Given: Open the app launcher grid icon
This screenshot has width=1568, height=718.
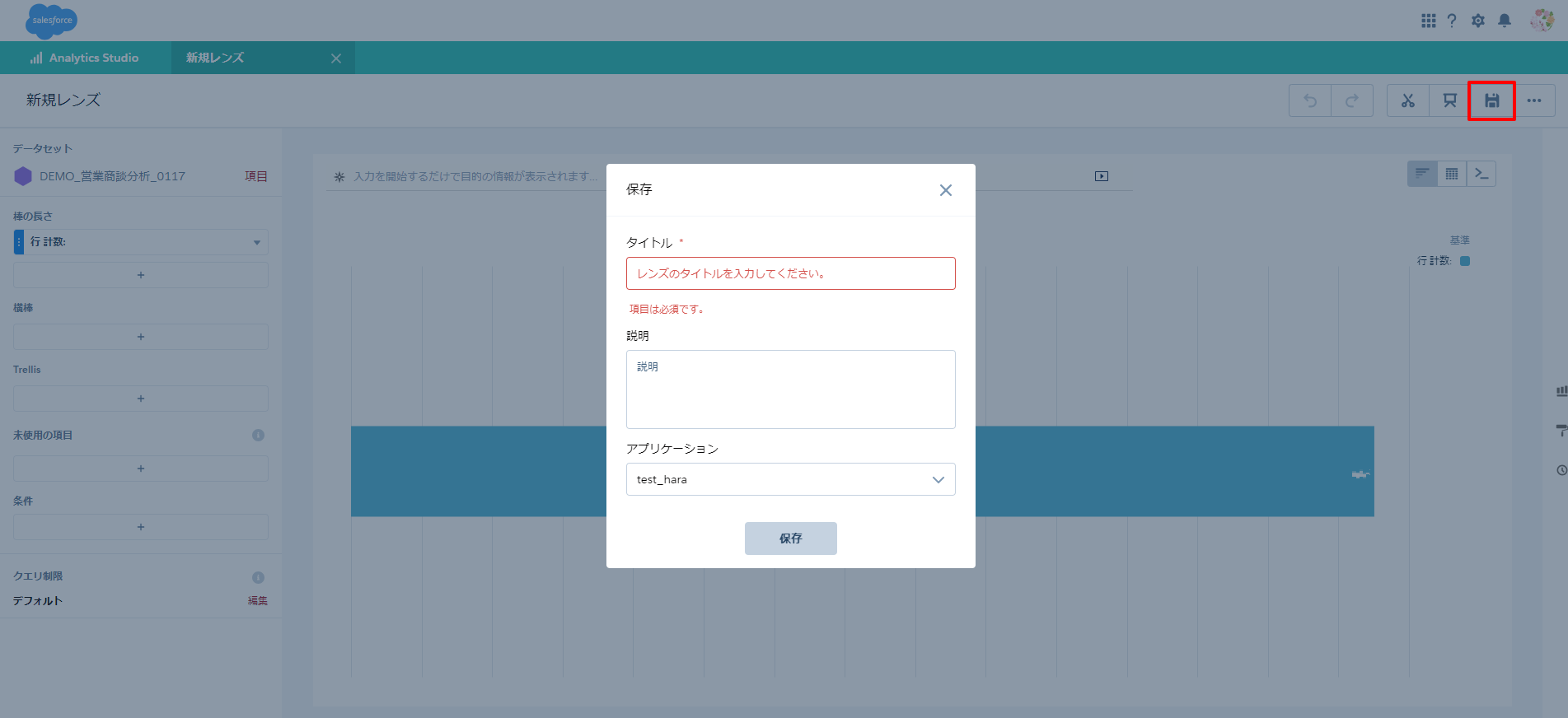Looking at the screenshot, I should 1428,21.
